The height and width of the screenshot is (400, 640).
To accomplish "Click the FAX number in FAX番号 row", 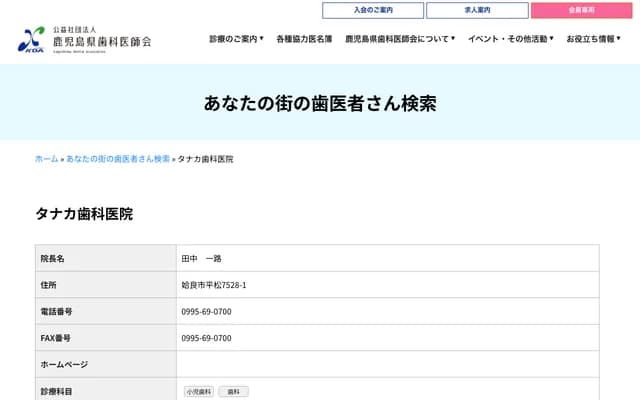I will tap(206, 339).
